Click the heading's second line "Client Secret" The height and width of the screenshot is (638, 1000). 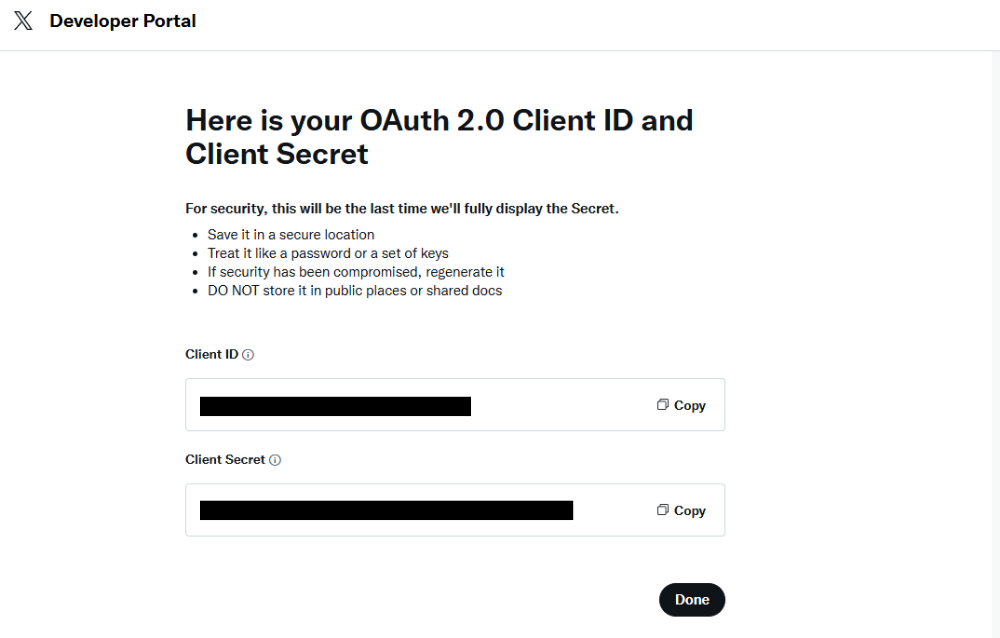277,154
